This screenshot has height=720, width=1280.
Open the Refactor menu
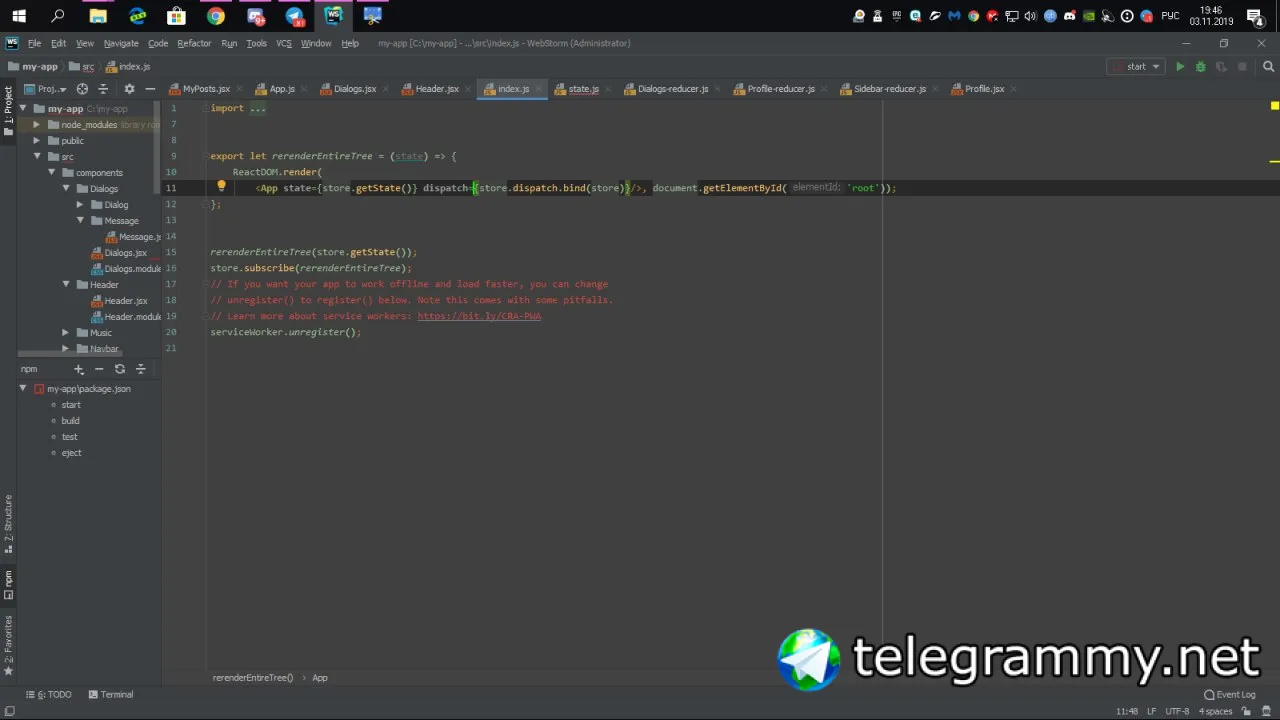click(194, 44)
